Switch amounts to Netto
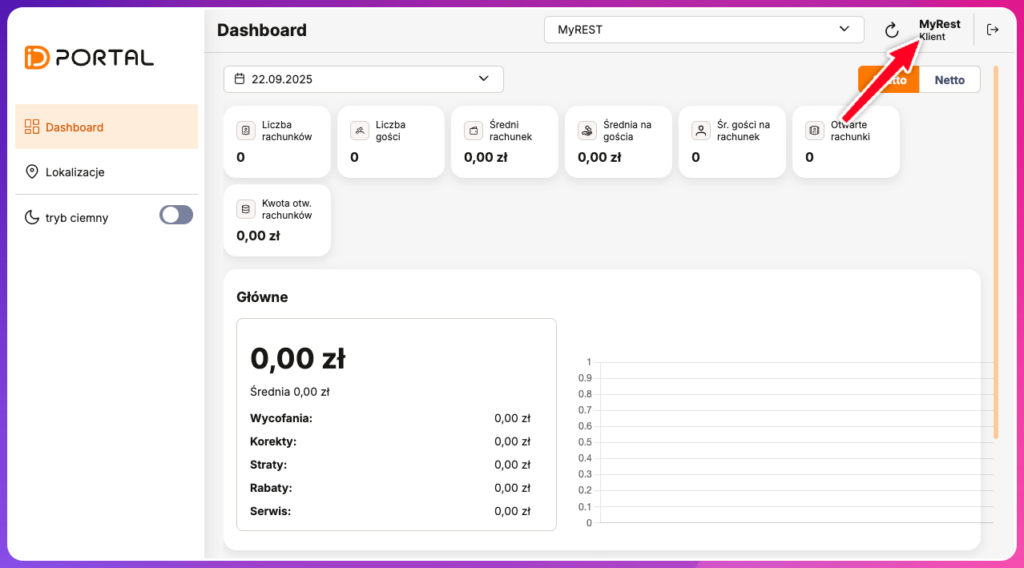Screen dimensions: 1024x568 click(x=949, y=80)
